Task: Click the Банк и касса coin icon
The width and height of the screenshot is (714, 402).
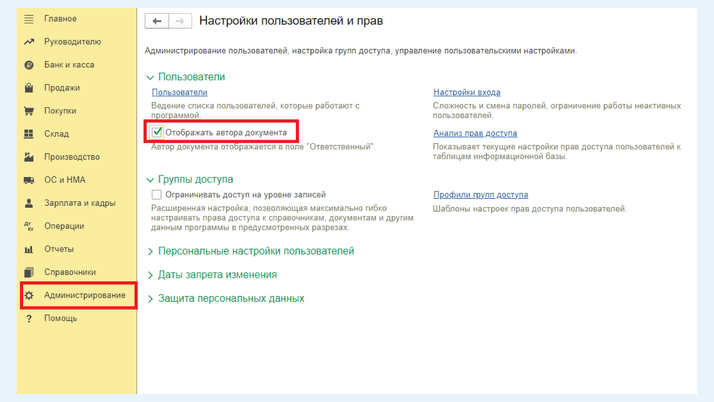Action: click(x=29, y=65)
